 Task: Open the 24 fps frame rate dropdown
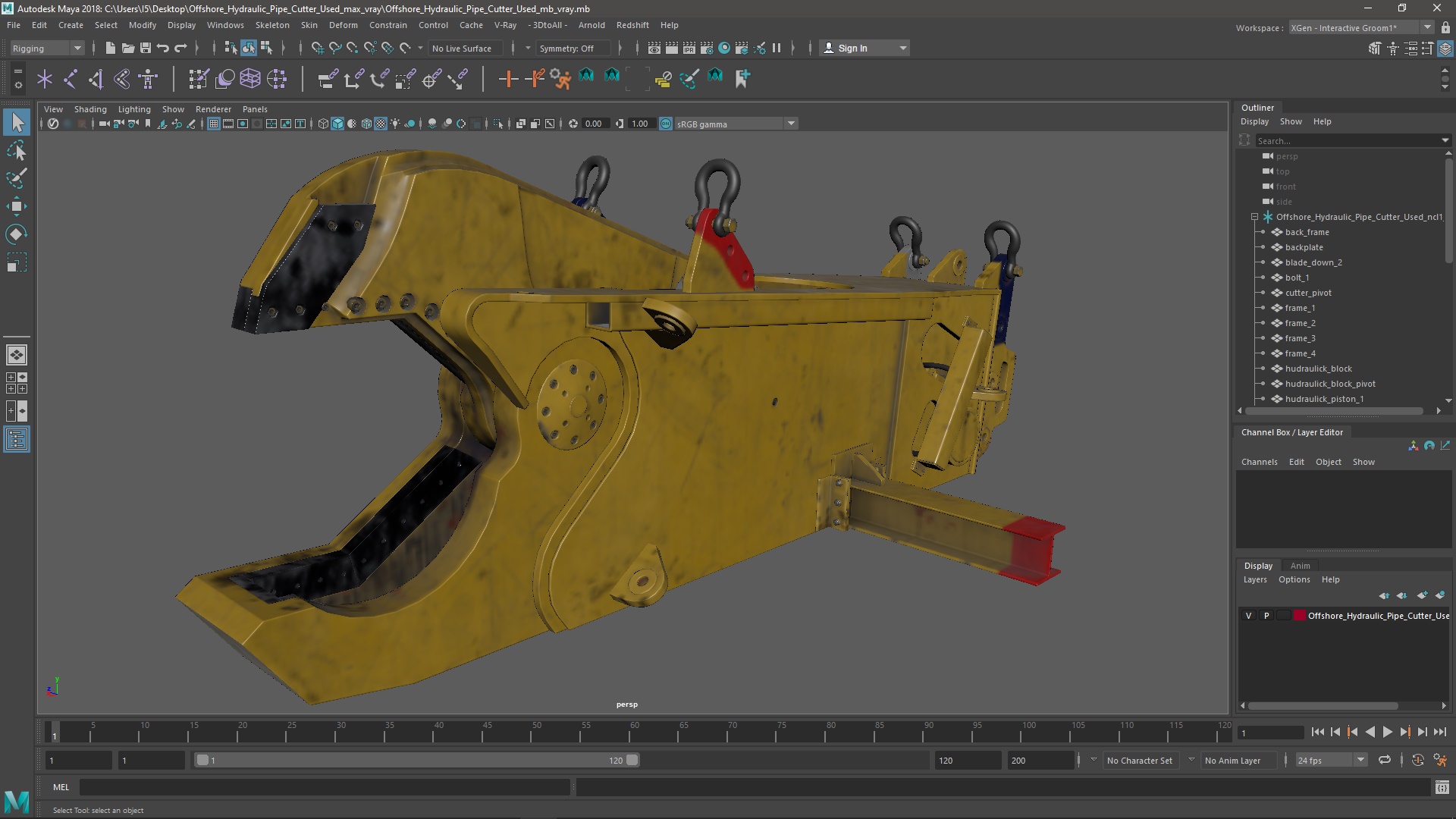click(1331, 760)
